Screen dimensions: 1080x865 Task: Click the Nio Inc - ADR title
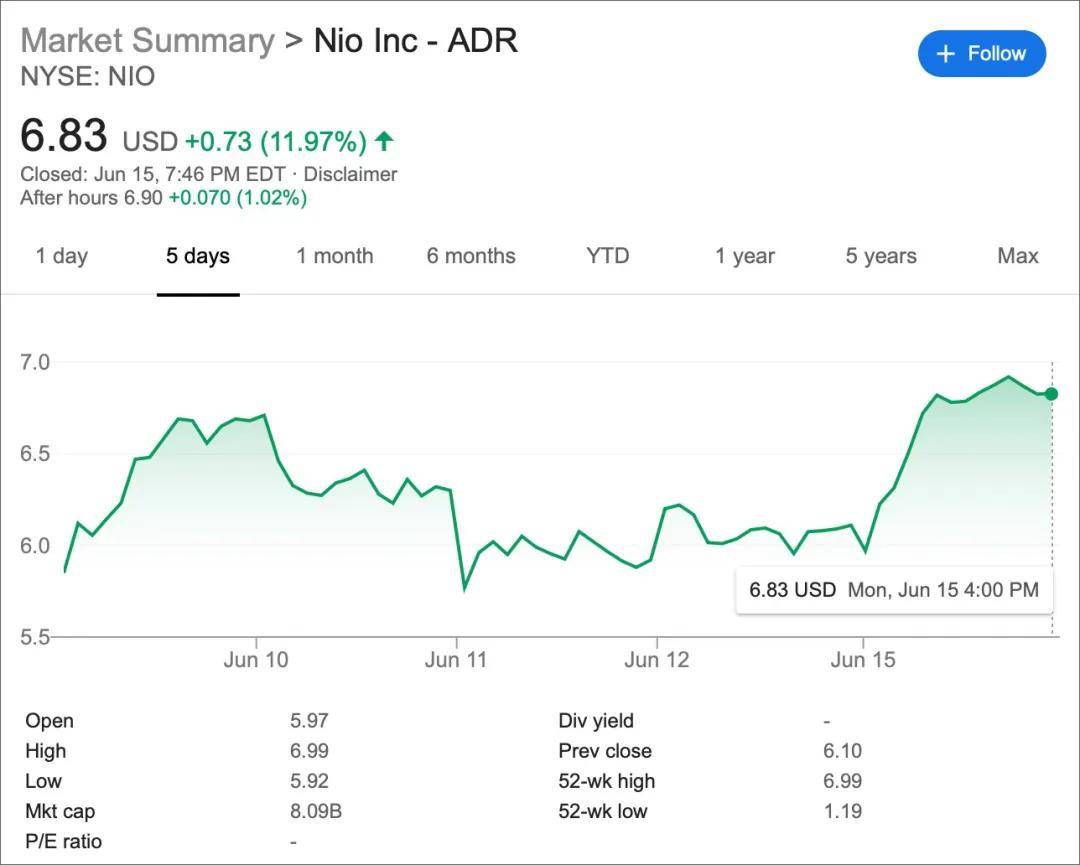(x=416, y=41)
